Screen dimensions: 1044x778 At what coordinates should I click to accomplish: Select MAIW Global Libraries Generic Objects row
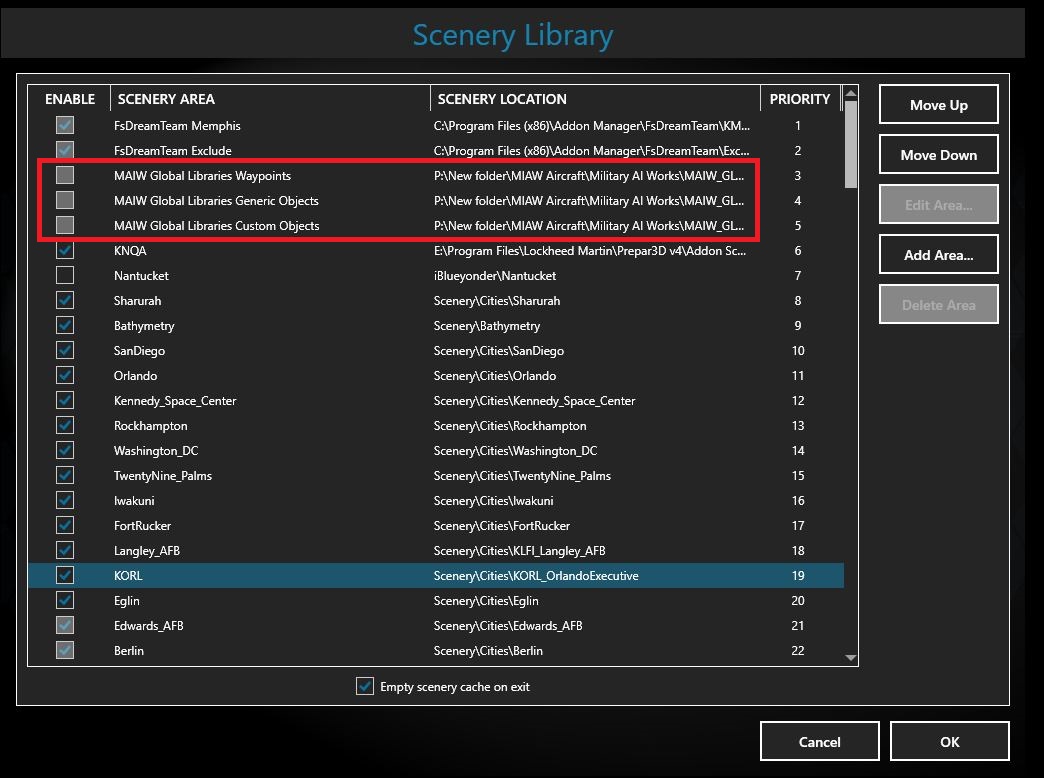[436, 200]
